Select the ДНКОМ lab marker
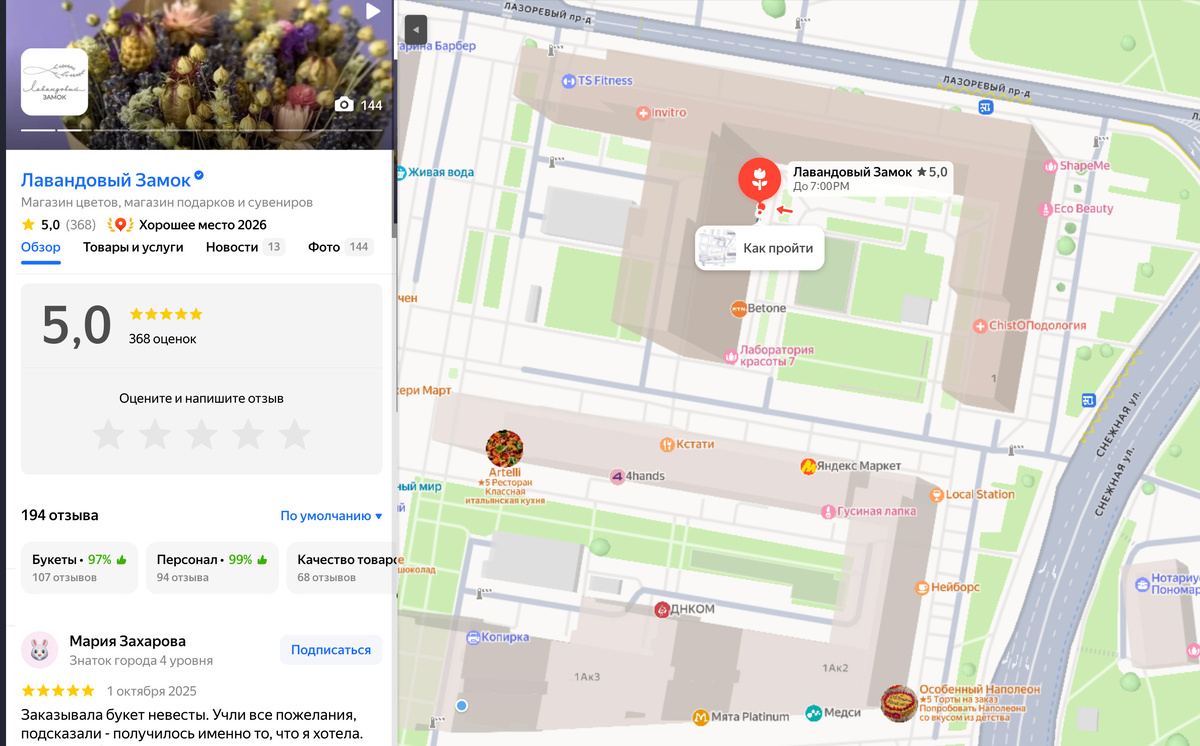Image resolution: width=1200 pixels, height=746 pixels. pyautogui.click(x=661, y=609)
